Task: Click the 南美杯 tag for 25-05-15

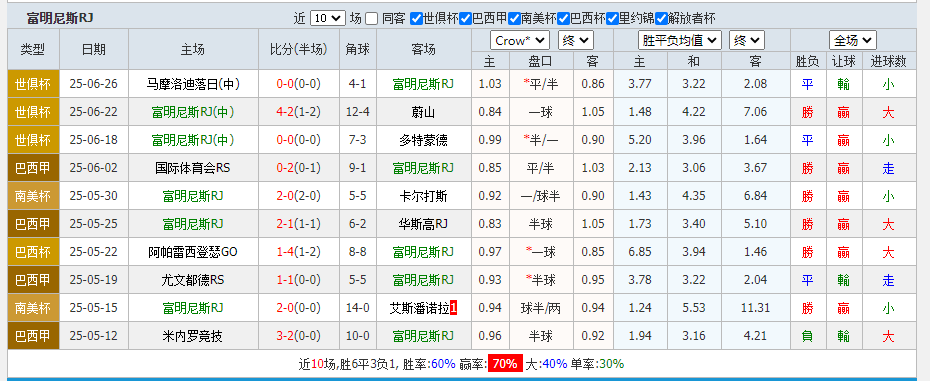Action: (33, 308)
